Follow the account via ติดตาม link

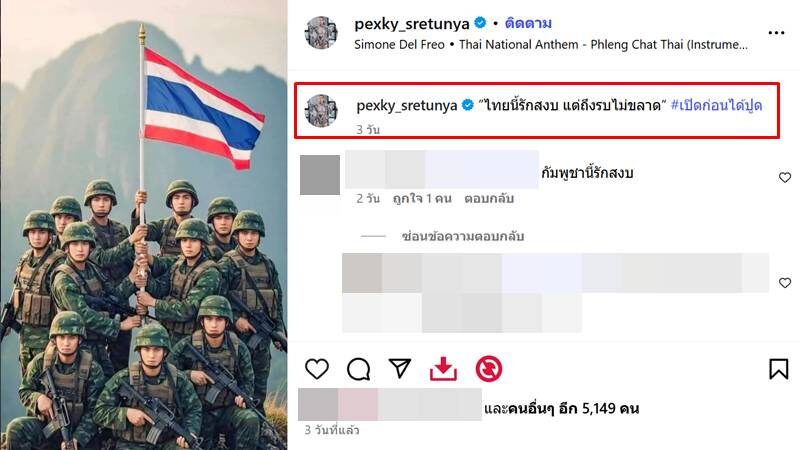click(528, 23)
